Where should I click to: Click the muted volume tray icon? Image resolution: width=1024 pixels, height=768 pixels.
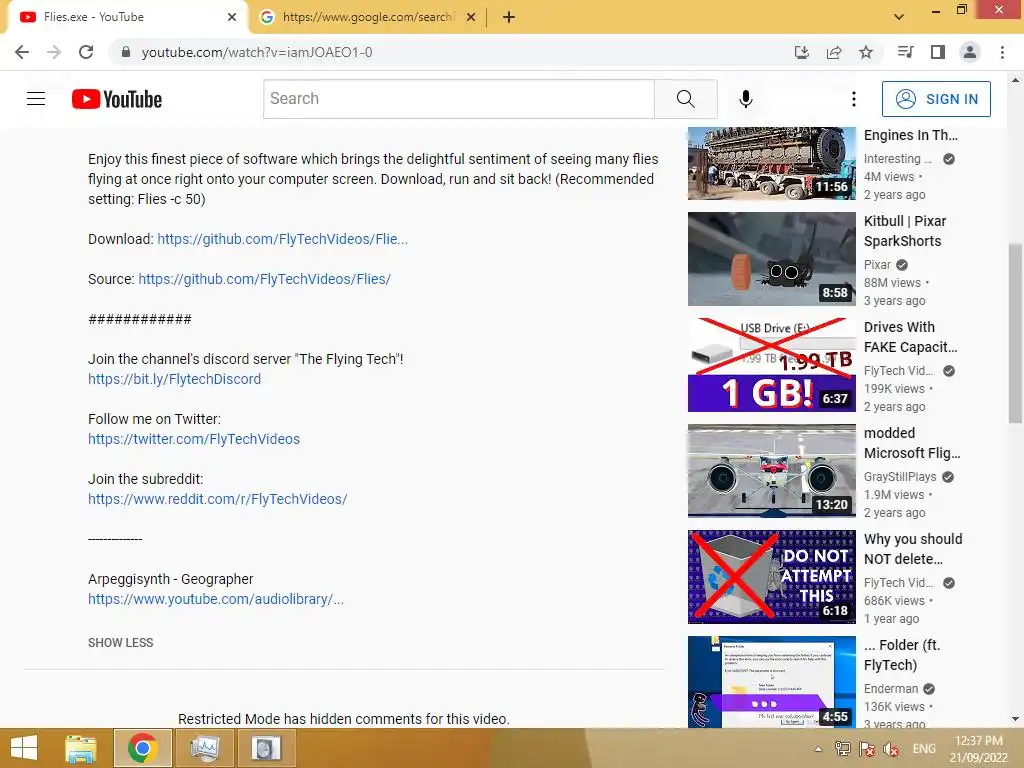(891, 749)
